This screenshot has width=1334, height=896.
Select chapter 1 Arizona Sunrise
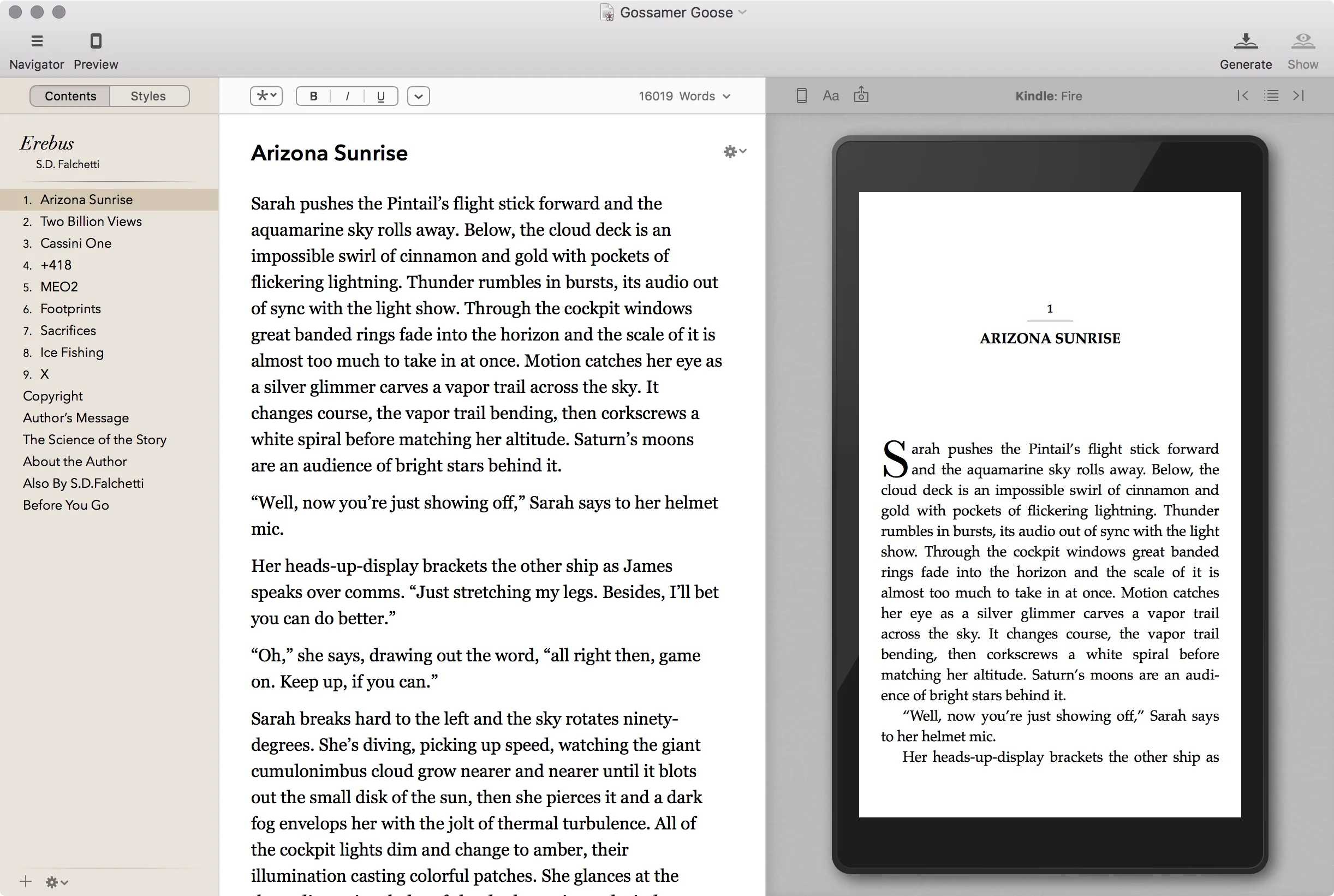(109, 199)
